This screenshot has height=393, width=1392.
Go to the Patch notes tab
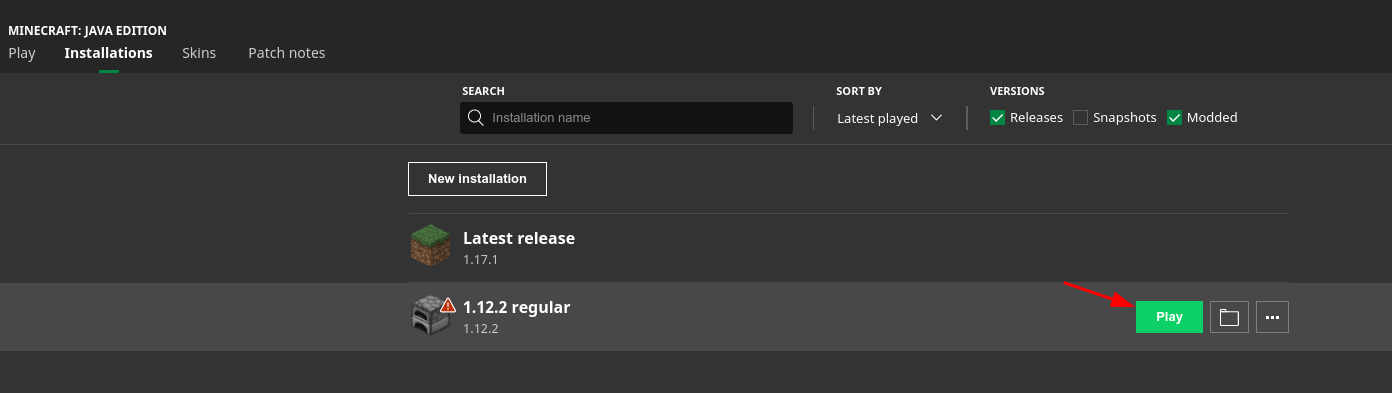[x=287, y=53]
